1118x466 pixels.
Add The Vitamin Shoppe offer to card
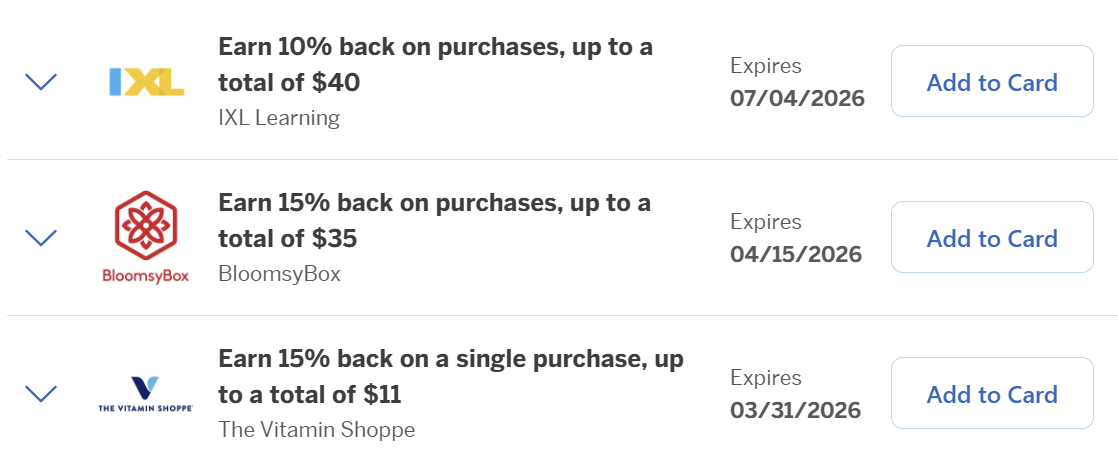(991, 394)
